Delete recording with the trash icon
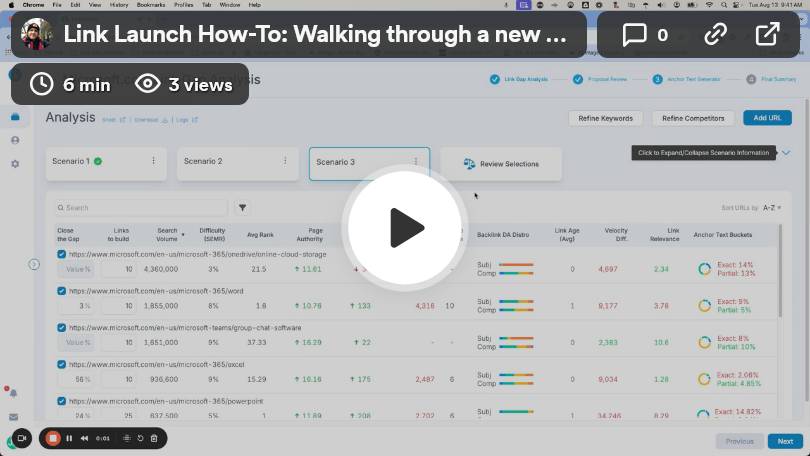This screenshot has height=456, width=810. 154,438
